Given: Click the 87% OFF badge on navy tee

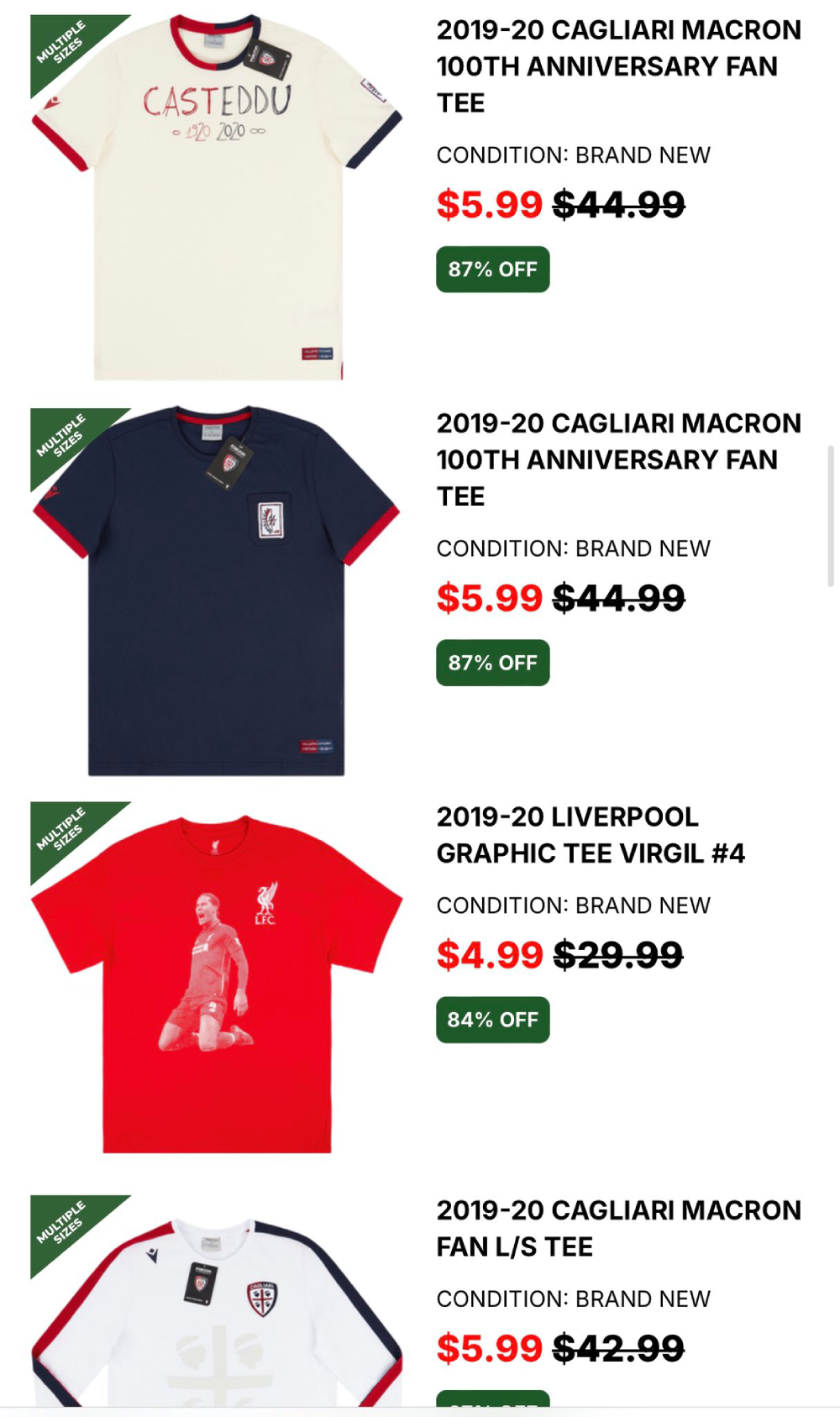Looking at the screenshot, I should click(x=493, y=663).
